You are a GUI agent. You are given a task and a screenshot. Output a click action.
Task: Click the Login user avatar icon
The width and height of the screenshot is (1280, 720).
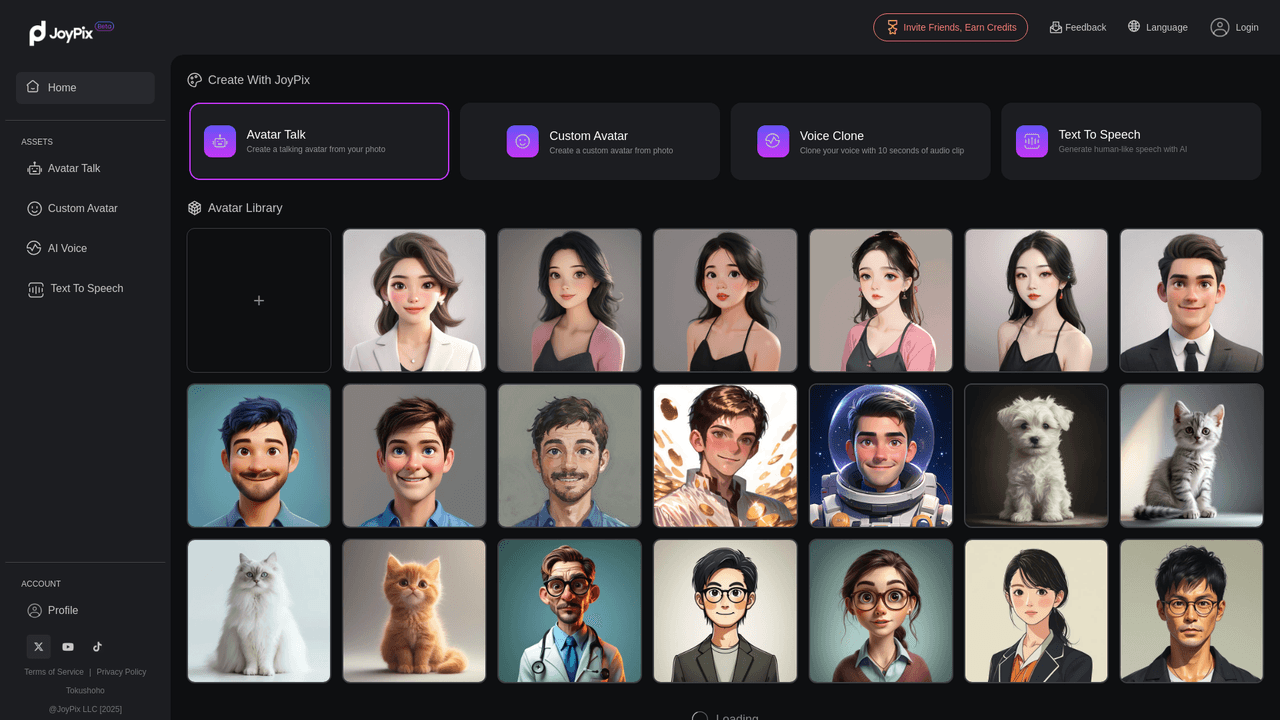tap(1220, 27)
